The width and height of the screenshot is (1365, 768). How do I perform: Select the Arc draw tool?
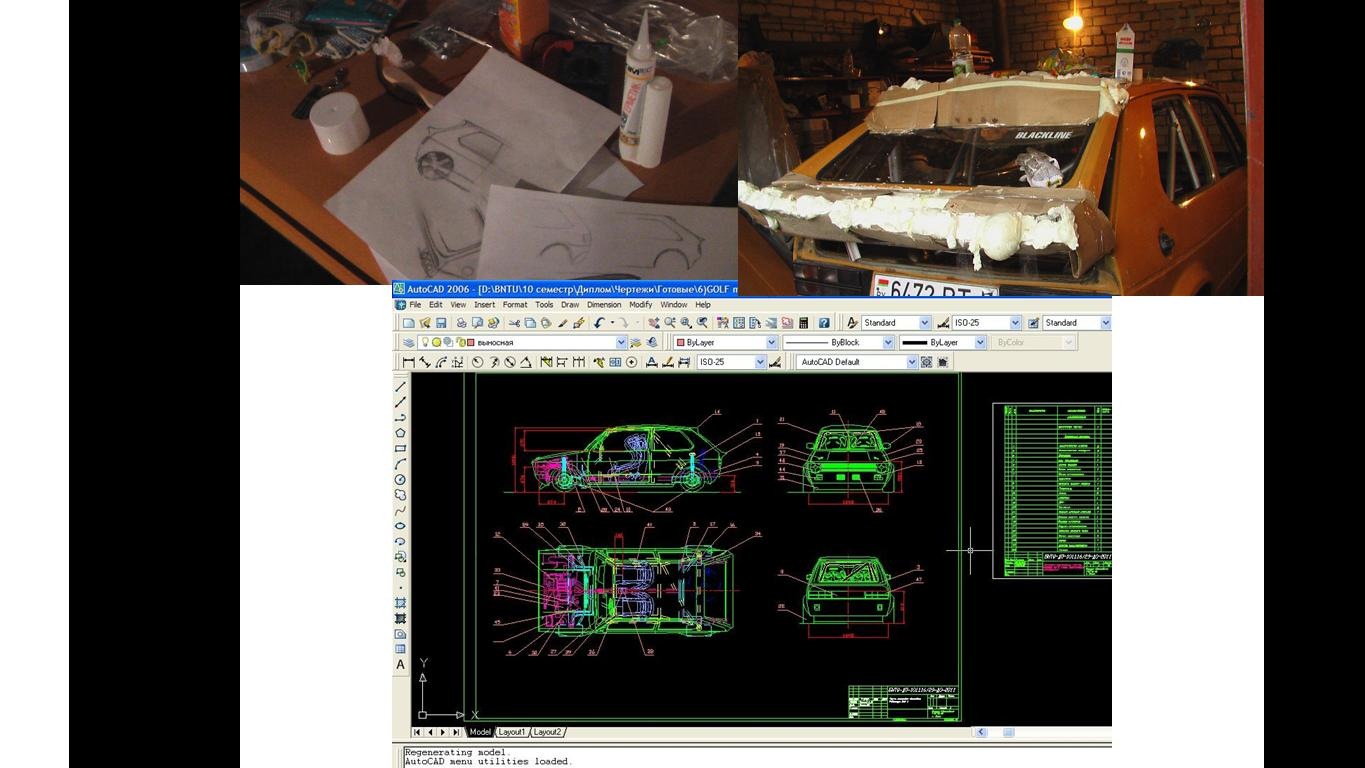point(401,464)
